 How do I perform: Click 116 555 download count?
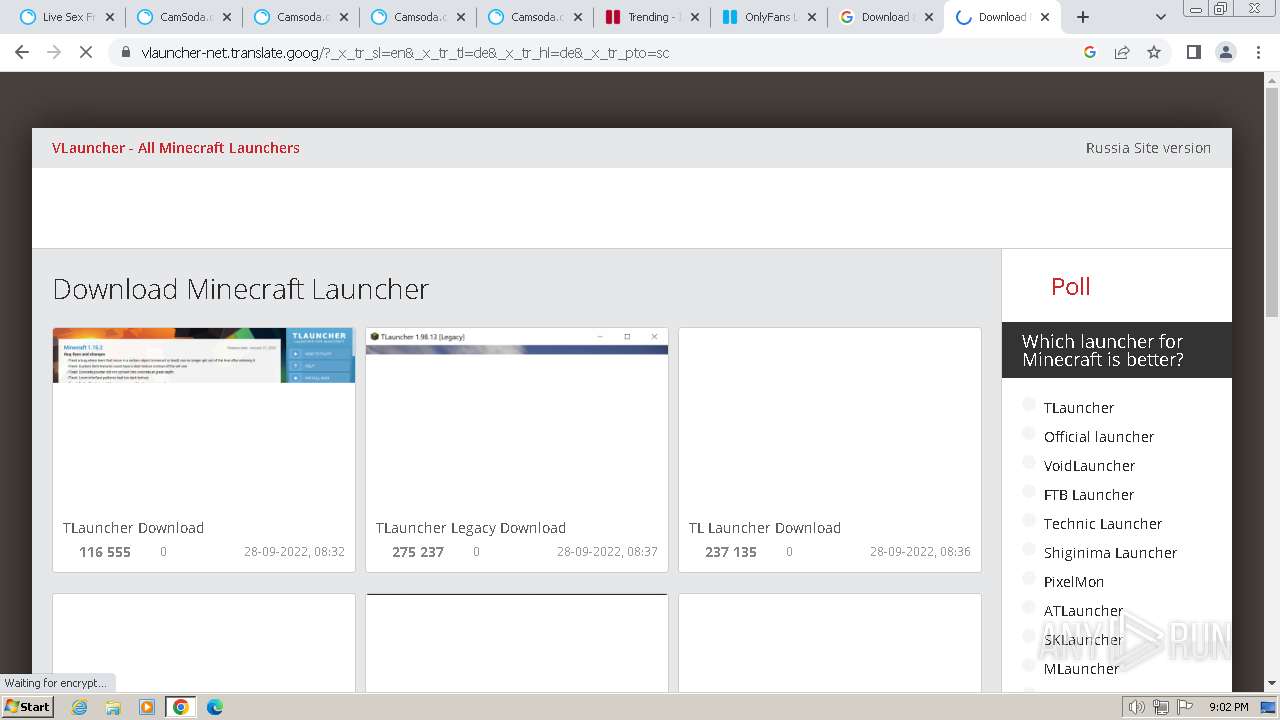(x=105, y=552)
